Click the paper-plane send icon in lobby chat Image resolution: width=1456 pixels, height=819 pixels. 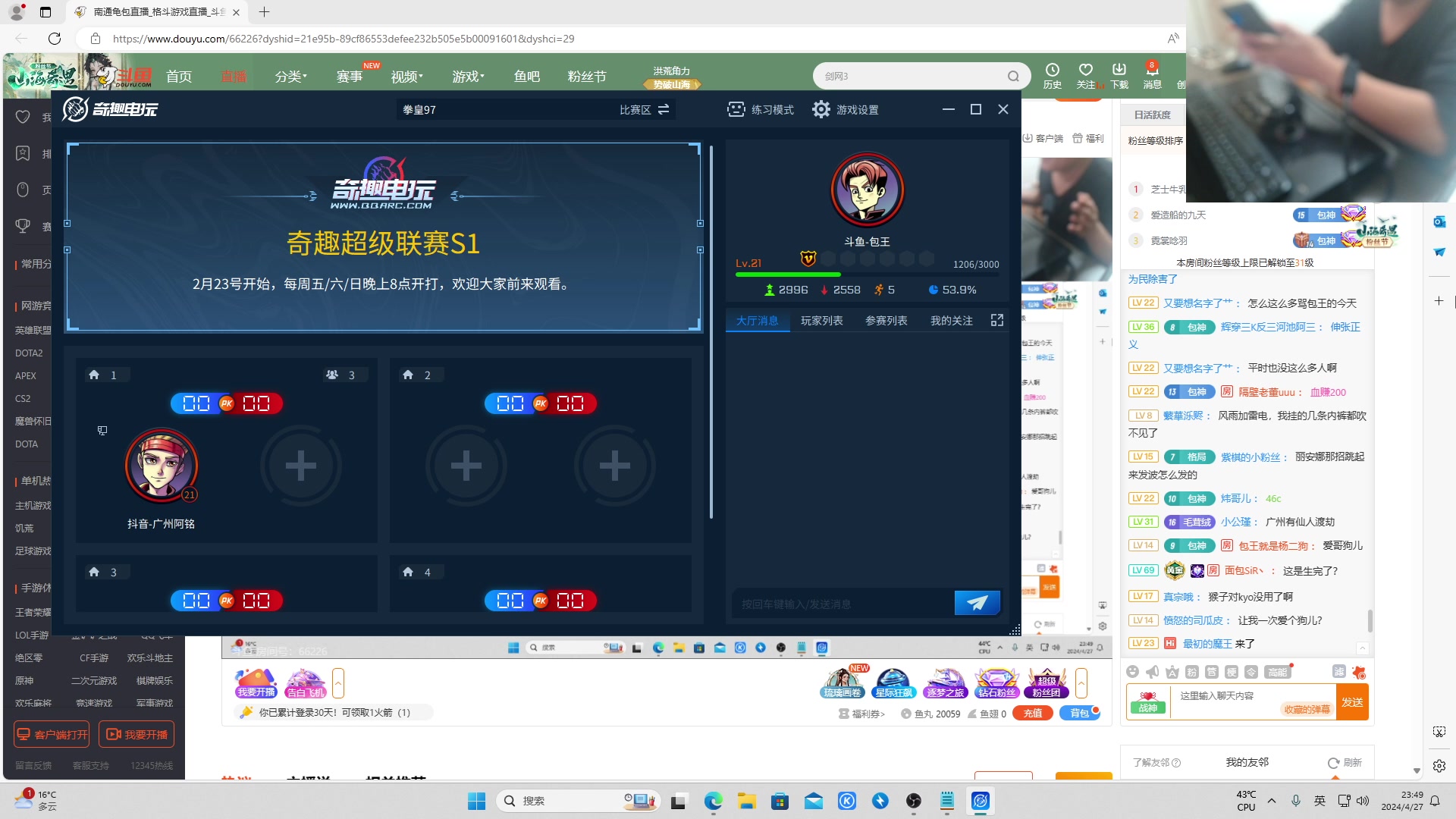(977, 603)
